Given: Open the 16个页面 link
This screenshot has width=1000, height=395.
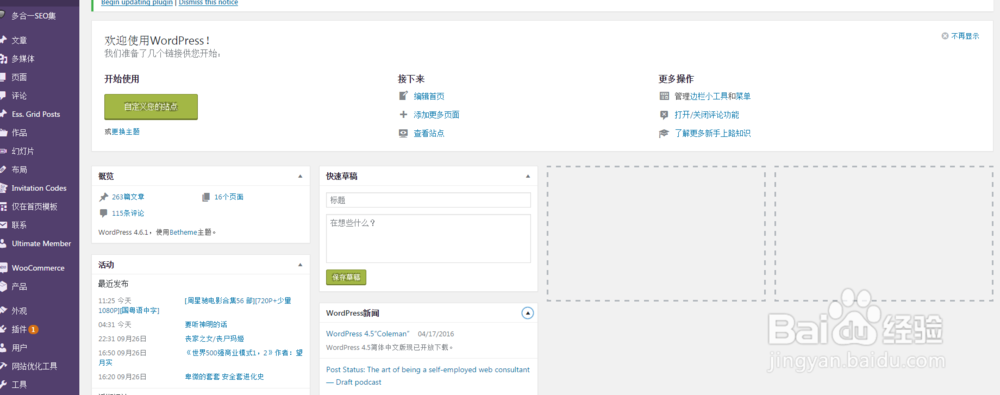Looking at the screenshot, I should pyautogui.click(x=229, y=197).
